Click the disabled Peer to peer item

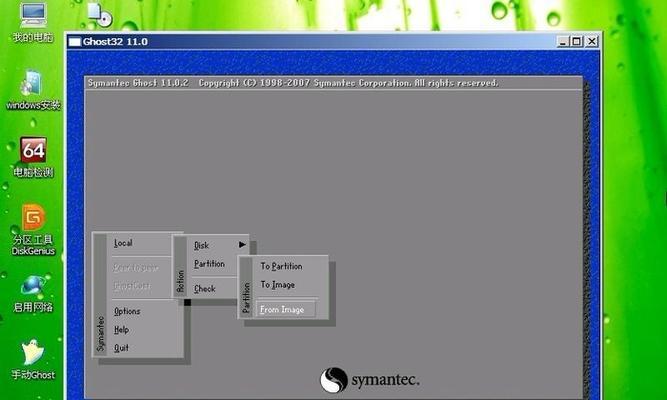136,268
